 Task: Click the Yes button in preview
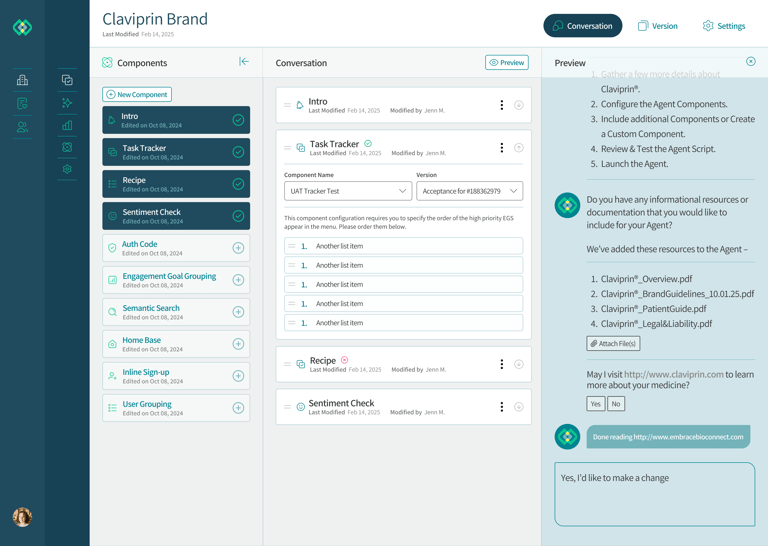[596, 404]
